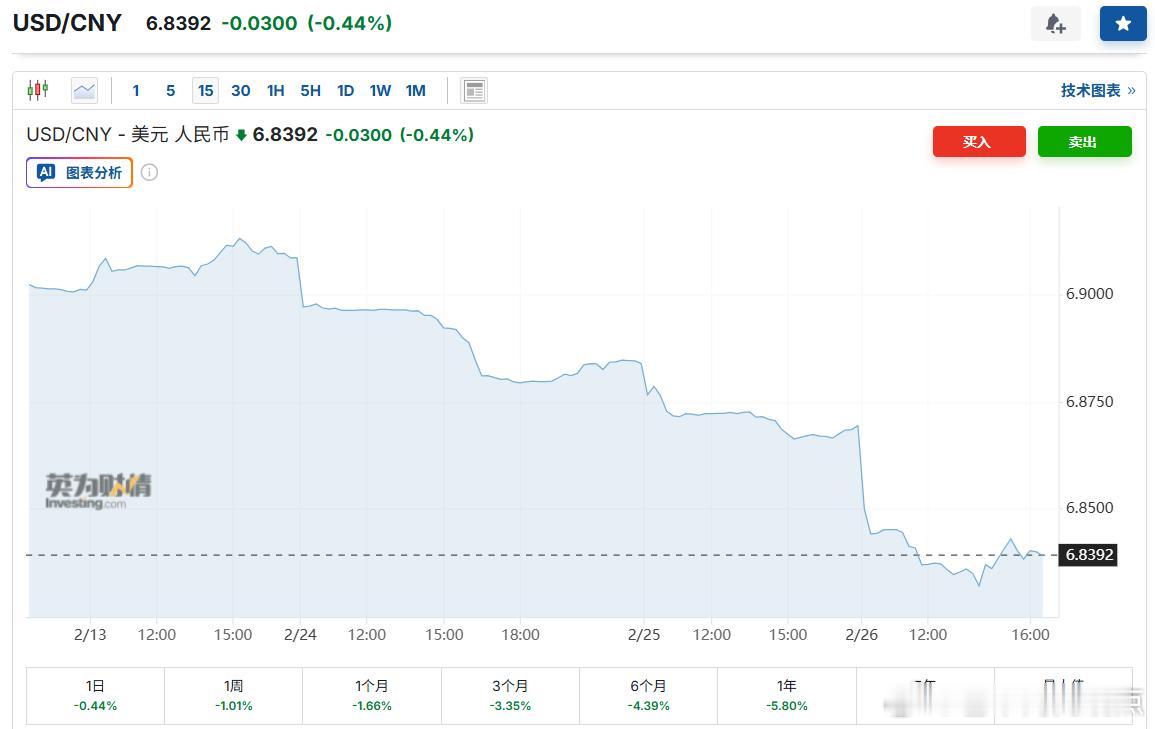The image size is (1155, 729).
Task: Select the 5 minute interval
Action: pos(170,91)
